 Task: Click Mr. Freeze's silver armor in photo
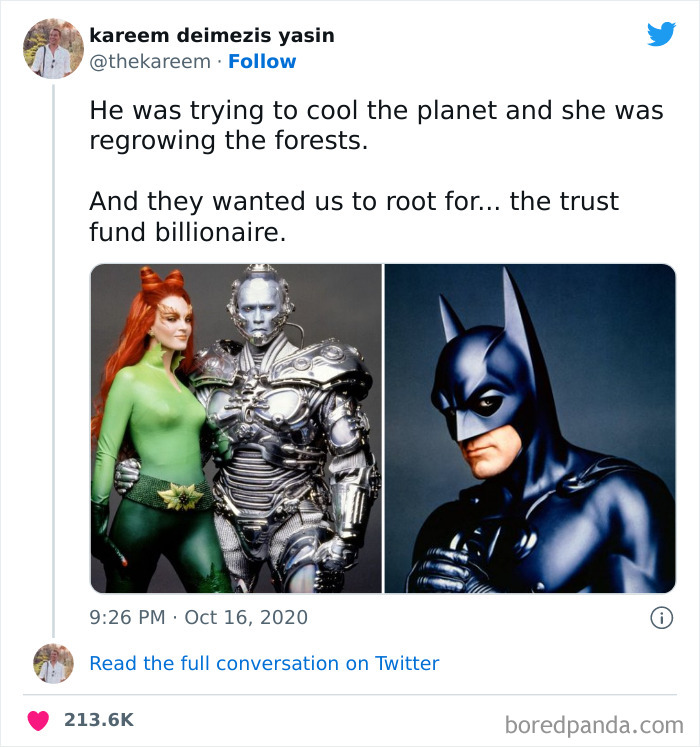pyautogui.click(x=290, y=430)
